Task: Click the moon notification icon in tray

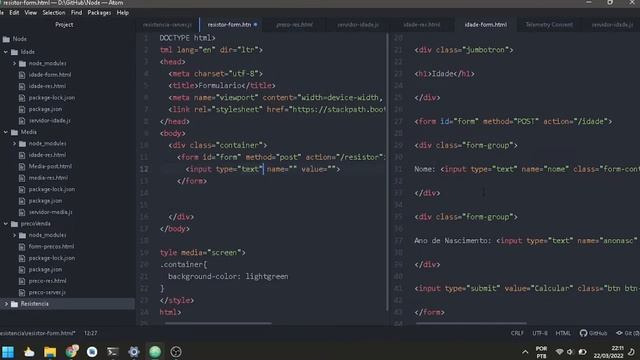Action: (631, 352)
